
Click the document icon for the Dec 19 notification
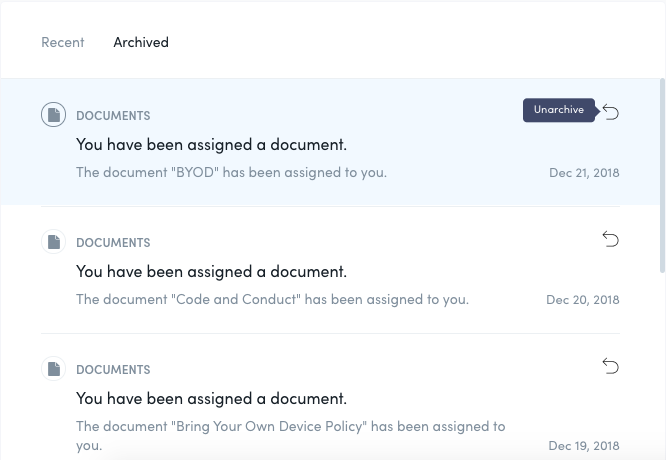point(54,369)
